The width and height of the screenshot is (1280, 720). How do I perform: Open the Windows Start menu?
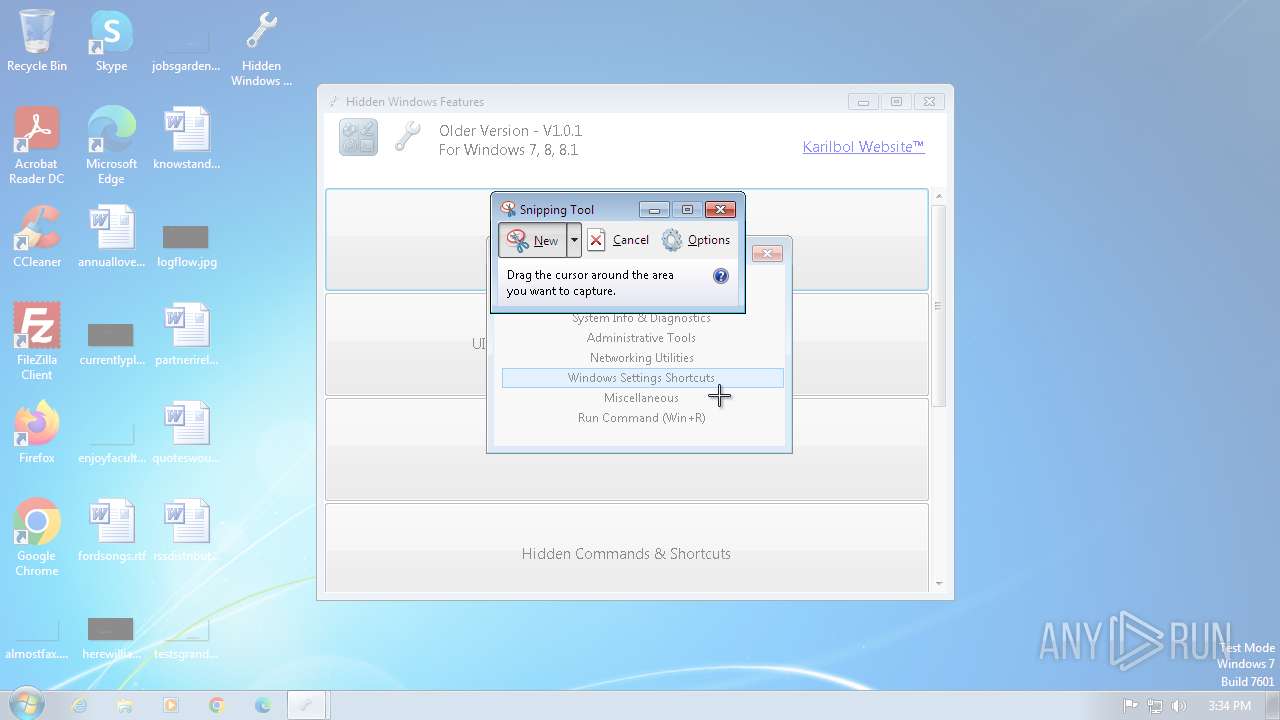click(x=27, y=705)
